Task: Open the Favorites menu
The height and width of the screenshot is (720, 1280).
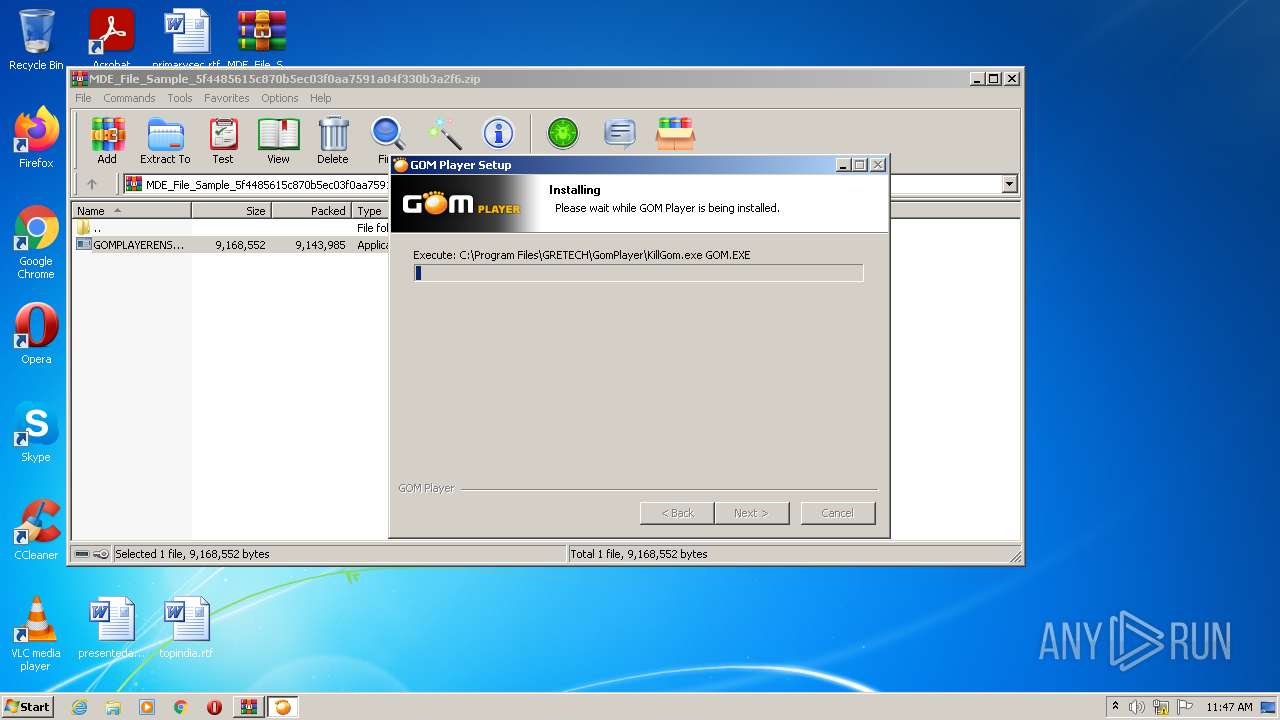Action: 227,98
